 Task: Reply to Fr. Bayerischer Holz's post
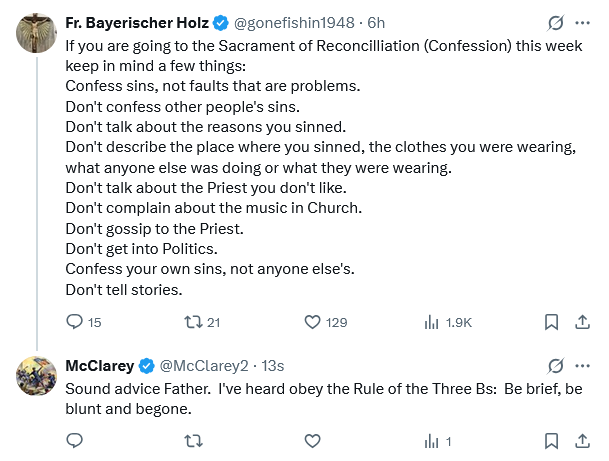click(x=74, y=322)
